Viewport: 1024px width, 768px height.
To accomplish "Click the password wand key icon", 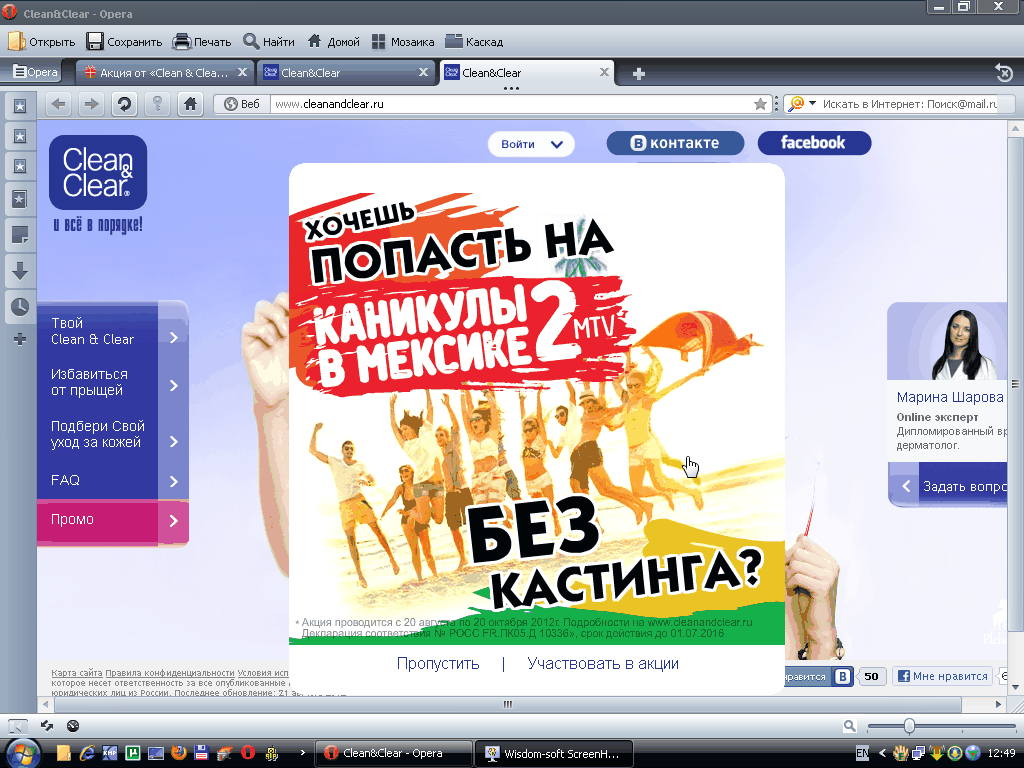I will [157, 104].
